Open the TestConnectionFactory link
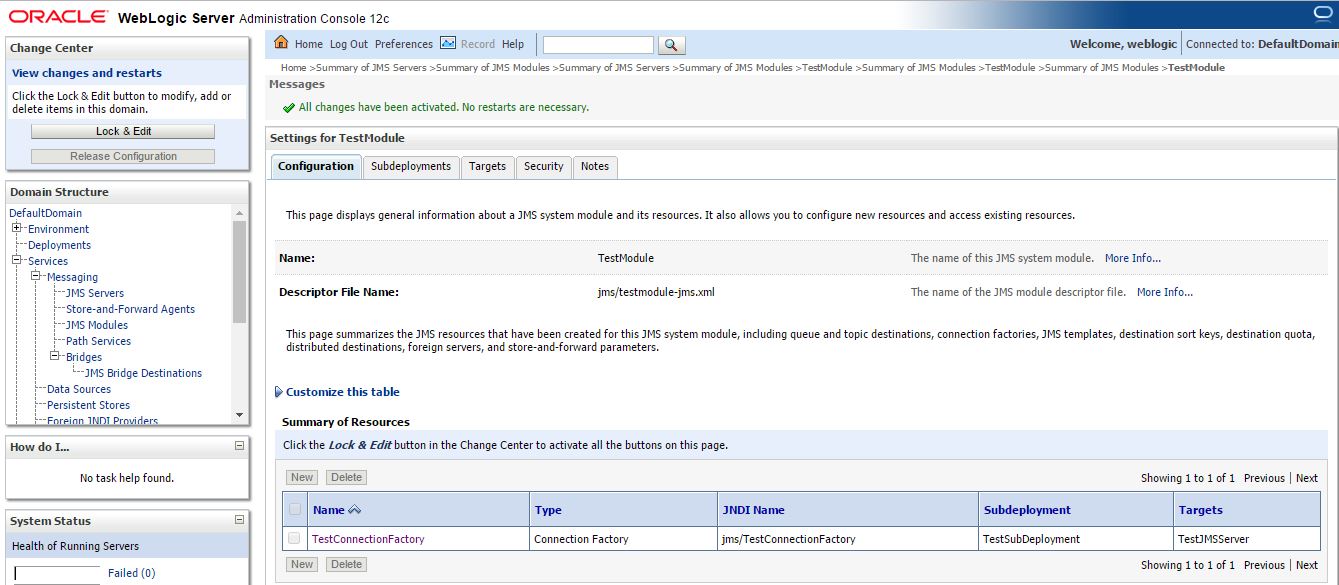Screen dimensions: 1339x585 click(x=368, y=539)
